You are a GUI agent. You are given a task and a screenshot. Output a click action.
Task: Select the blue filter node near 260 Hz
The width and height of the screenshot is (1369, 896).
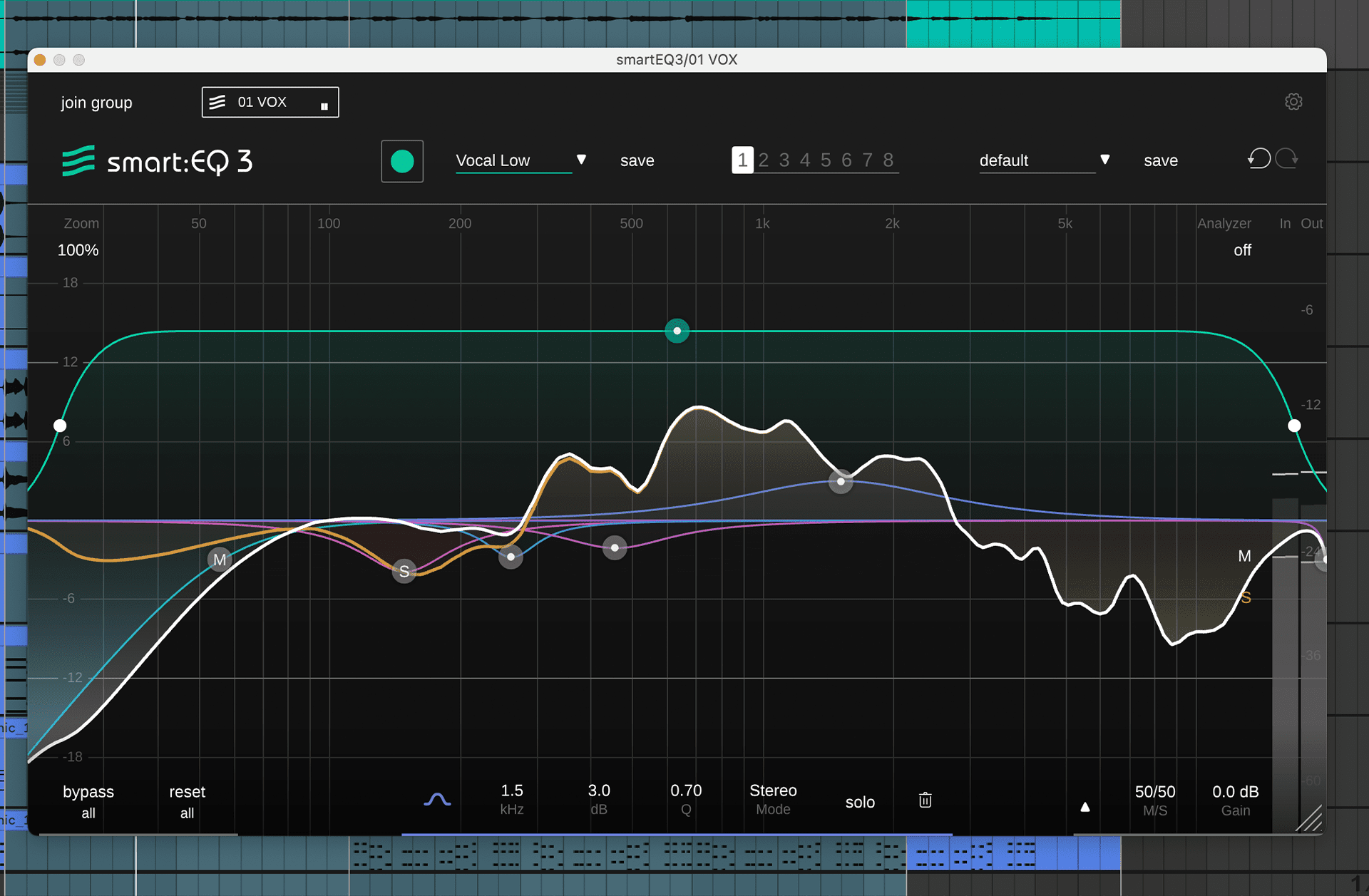point(511,557)
